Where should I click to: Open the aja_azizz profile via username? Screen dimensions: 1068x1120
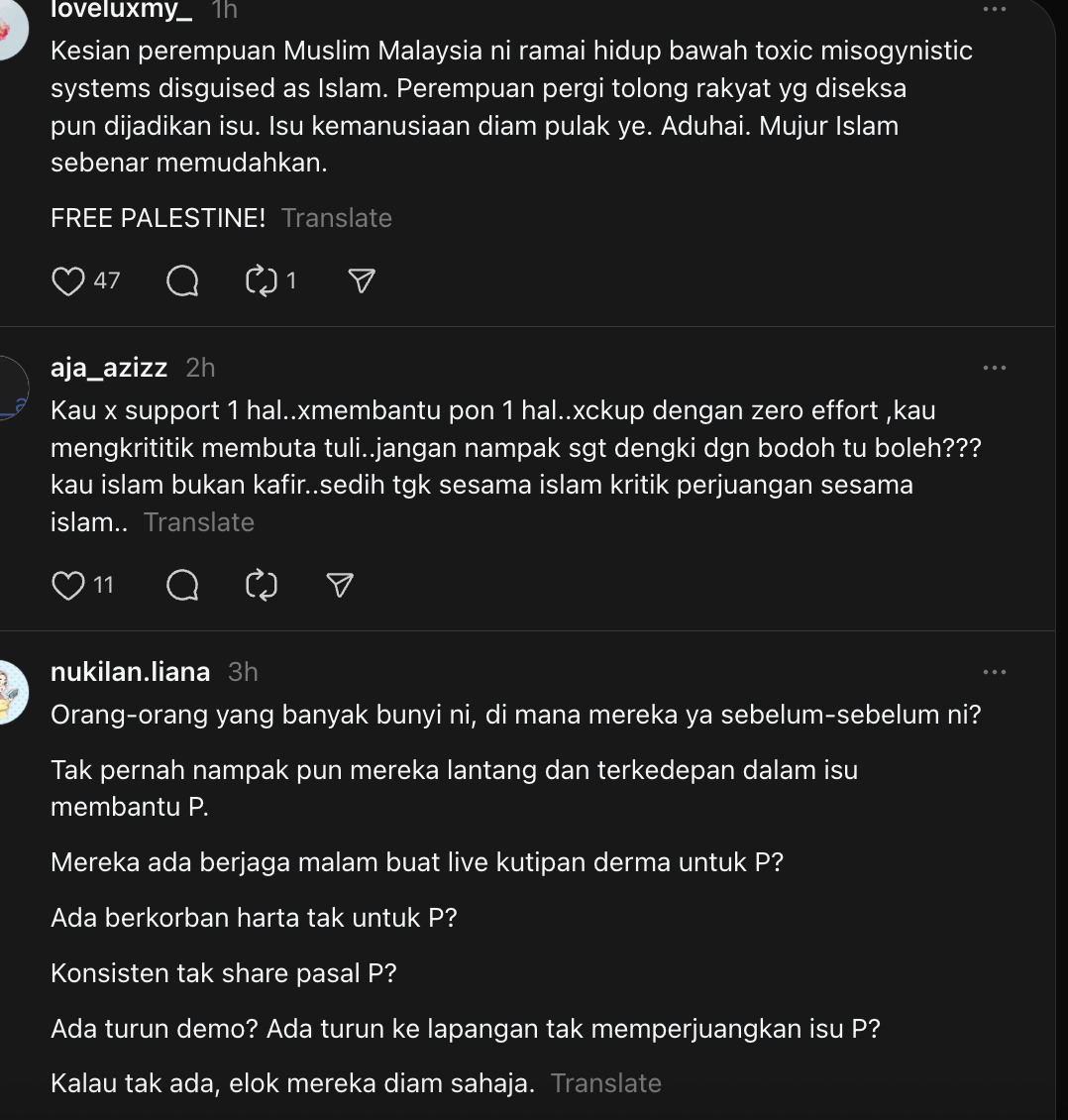(109, 367)
